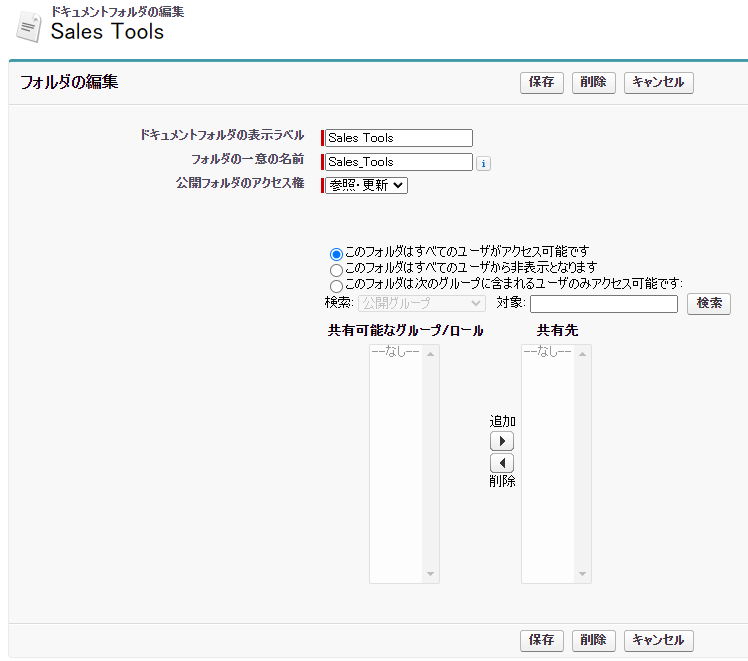Viewport: 748px width, 661px height.
Task: Open the 公開グループ search dropdown
Action: coord(422,303)
